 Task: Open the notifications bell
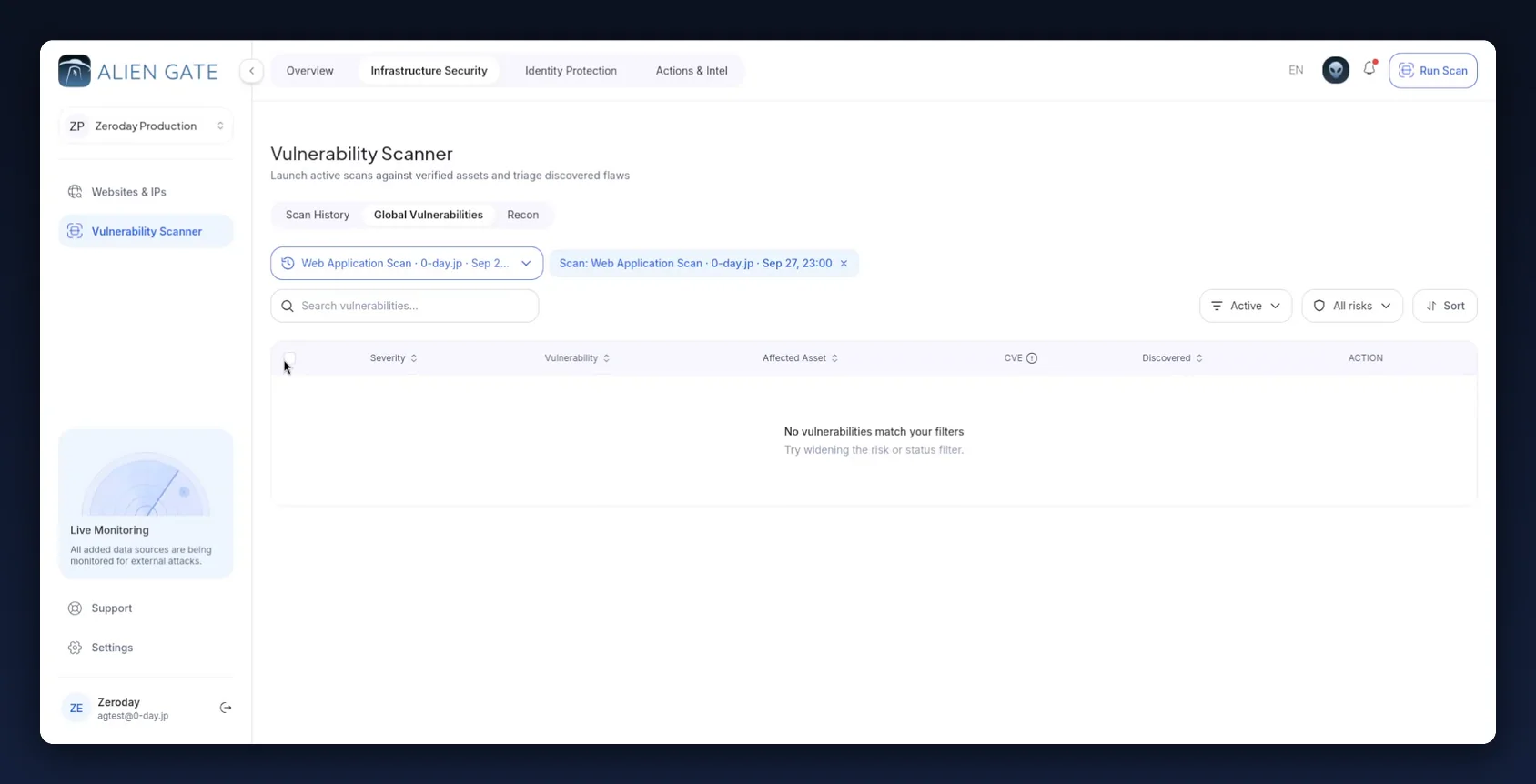1369,69
